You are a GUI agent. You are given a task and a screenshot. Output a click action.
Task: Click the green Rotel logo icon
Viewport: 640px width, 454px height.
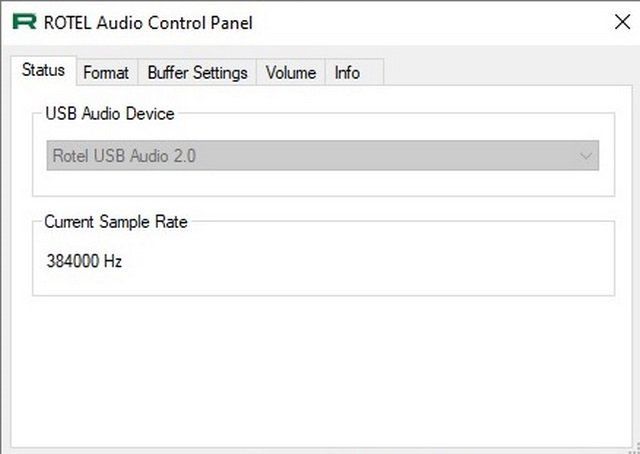pos(24,22)
